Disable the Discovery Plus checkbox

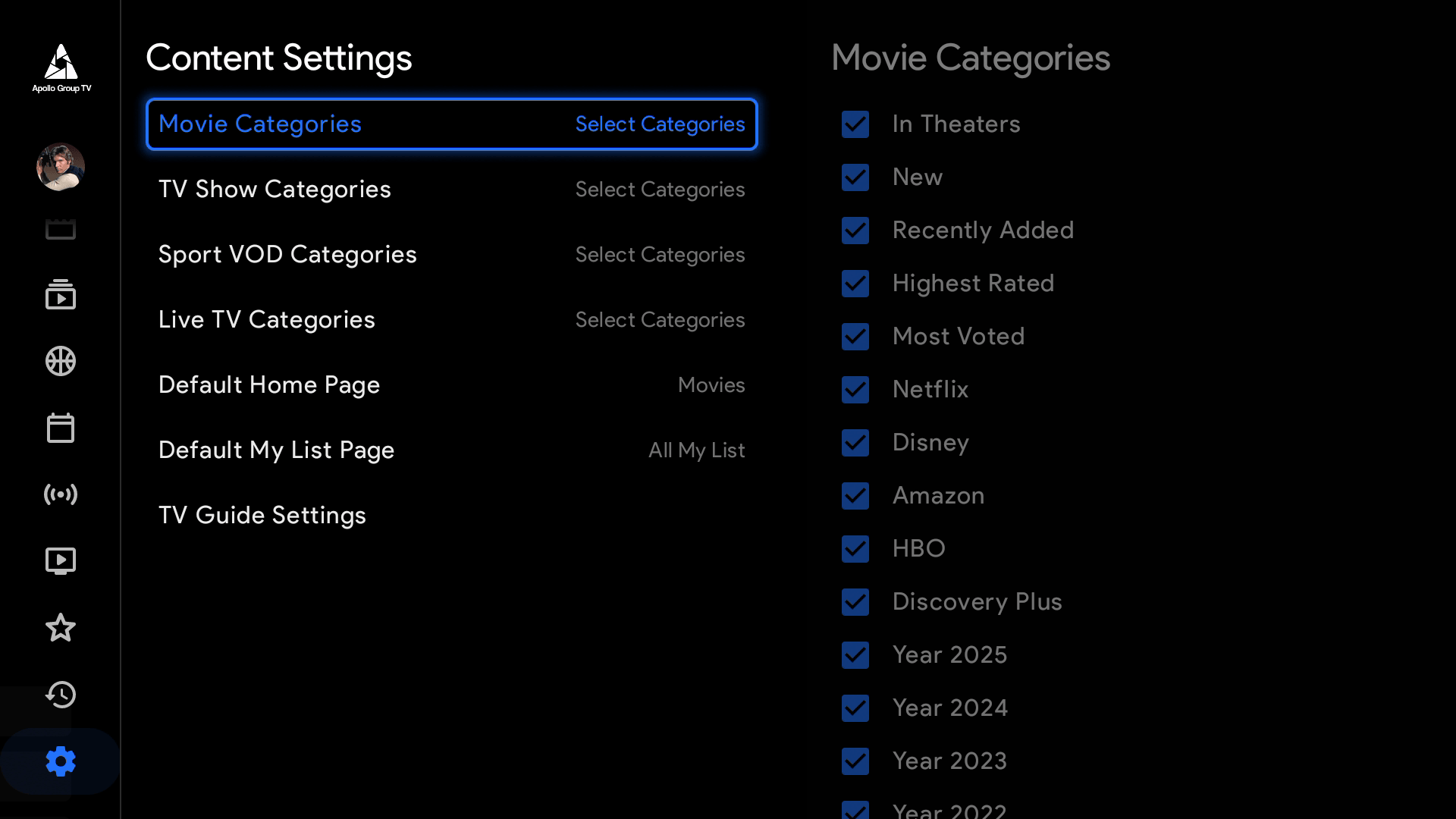coord(855,602)
